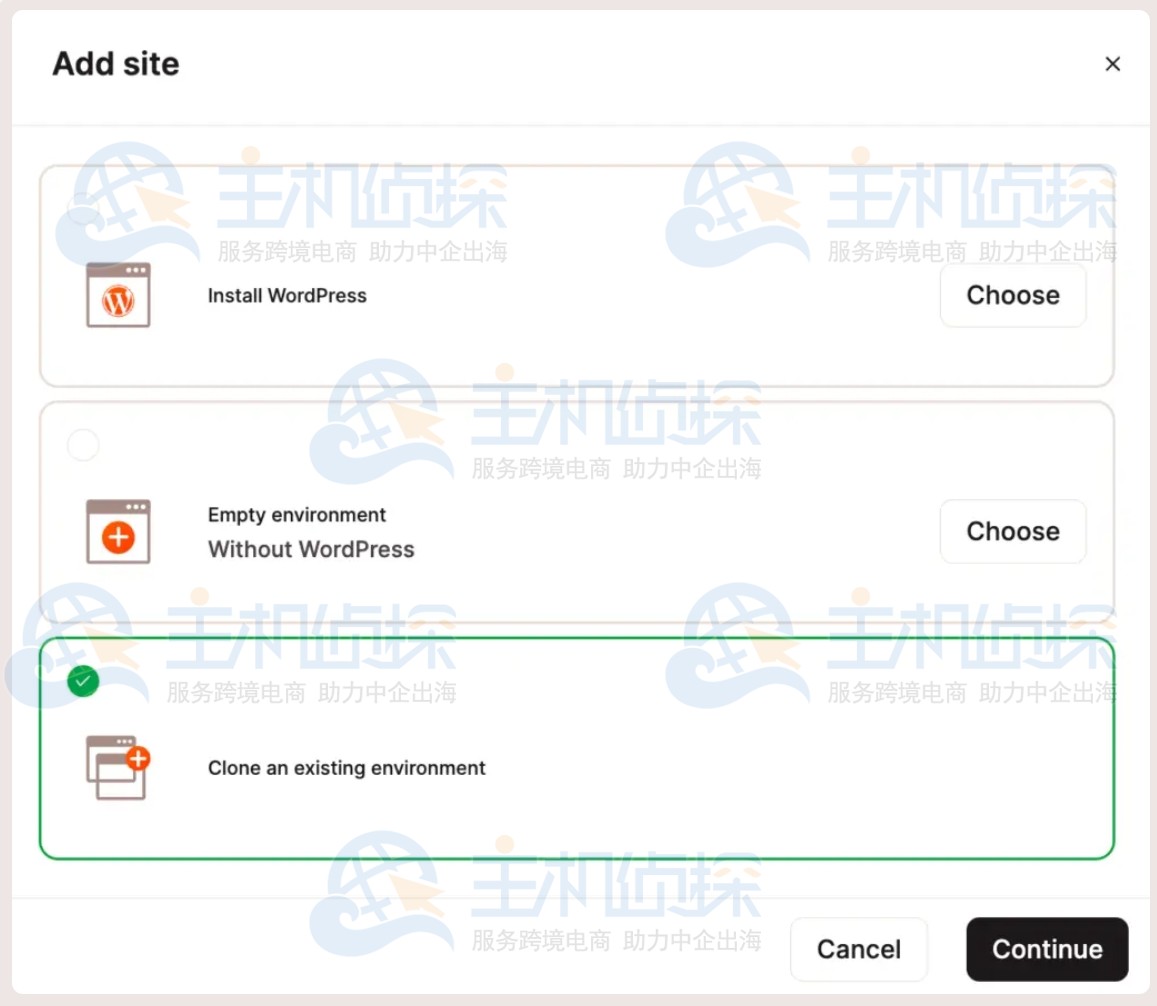
Task: Click the selected Clone environment radio indicator
Action: [83, 681]
